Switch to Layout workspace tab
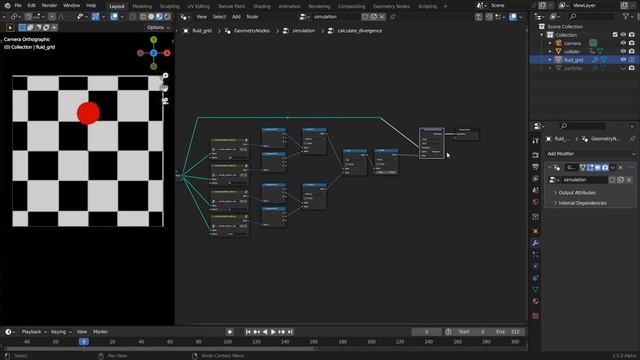Screen dimensions: 640x360 click(117, 6)
